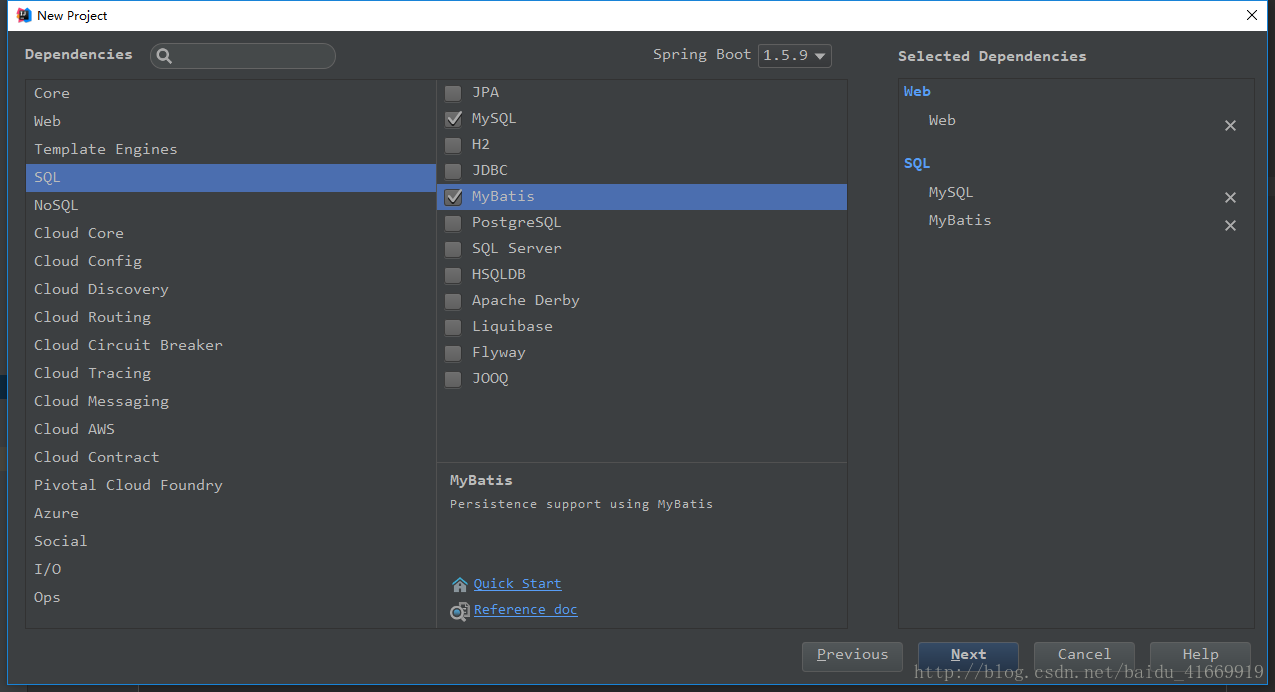The height and width of the screenshot is (692, 1275).
Task: Select the Template Engines category
Action: (x=231, y=149)
